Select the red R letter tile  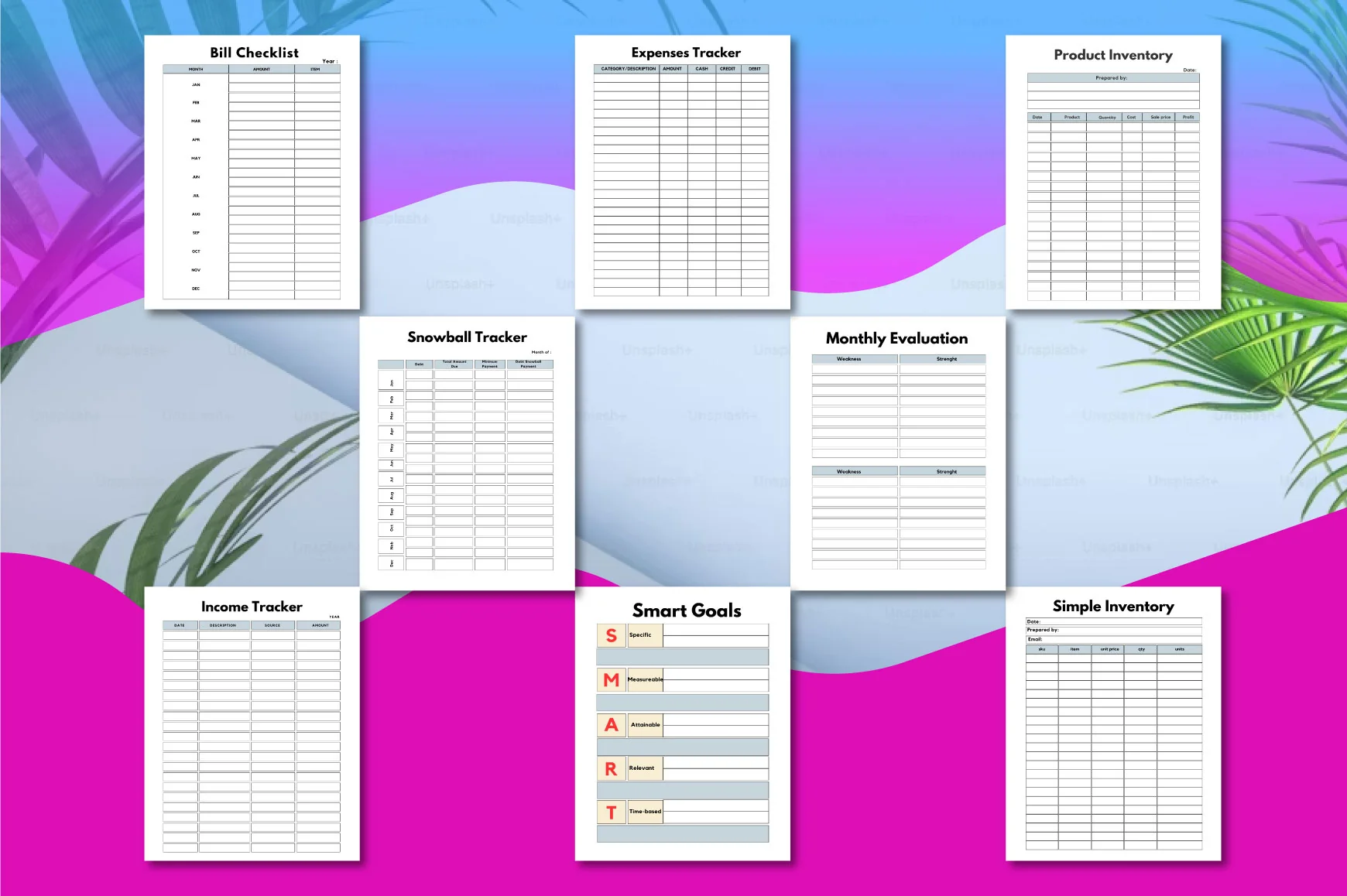[612, 768]
